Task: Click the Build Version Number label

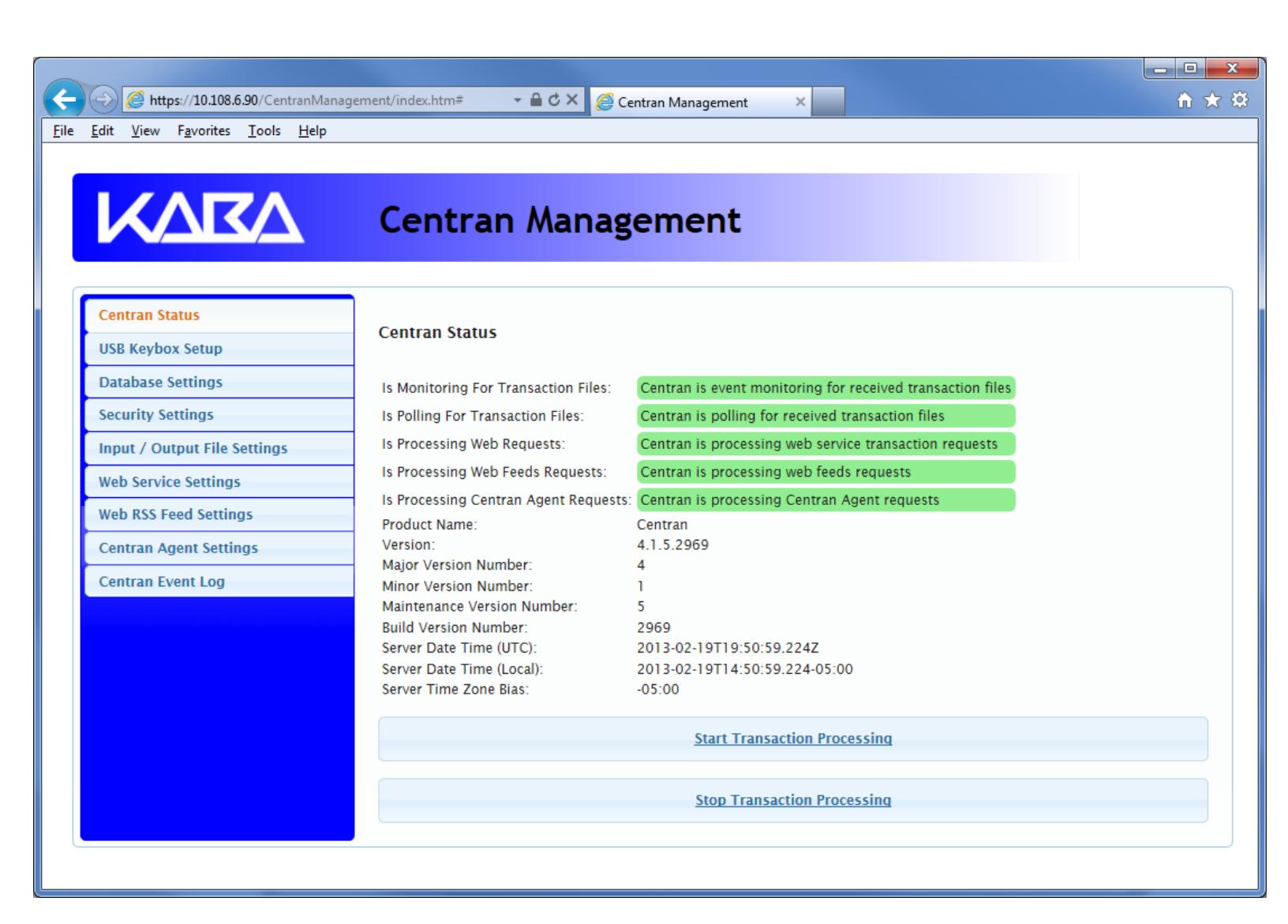Action: tap(455, 628)
